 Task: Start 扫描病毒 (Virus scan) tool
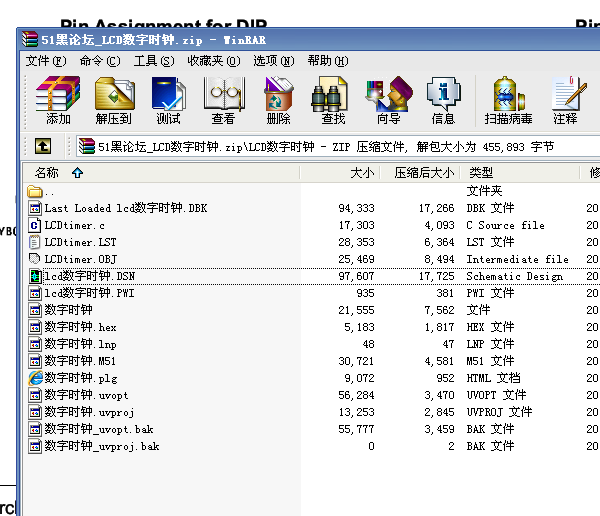[x=508, y=100]
